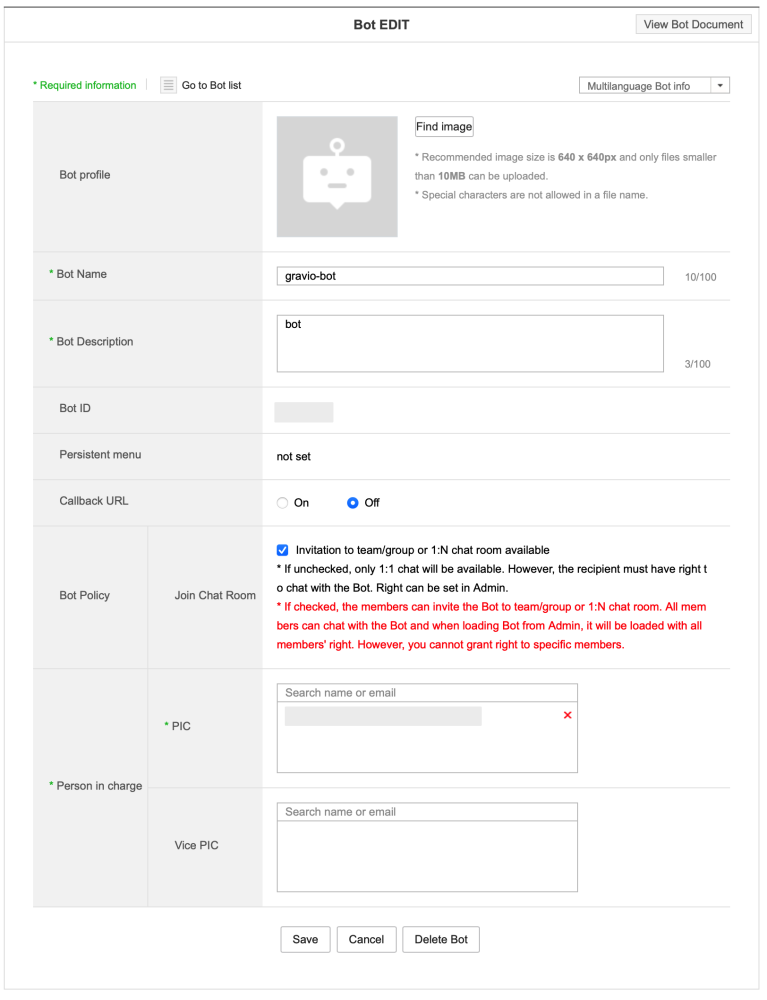
Task: Click the Persistent menu not set entry
Action: tap(294, 456)
